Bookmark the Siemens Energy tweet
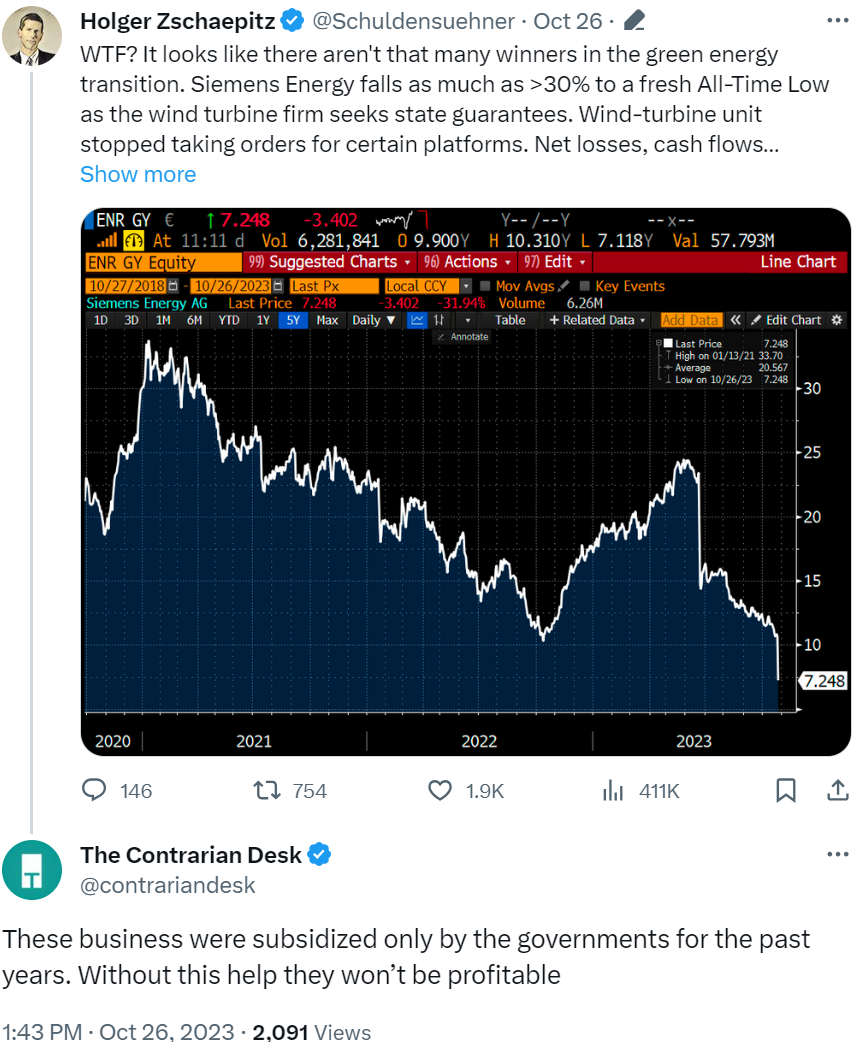The image size is (853, 1042). coord(786,791)
